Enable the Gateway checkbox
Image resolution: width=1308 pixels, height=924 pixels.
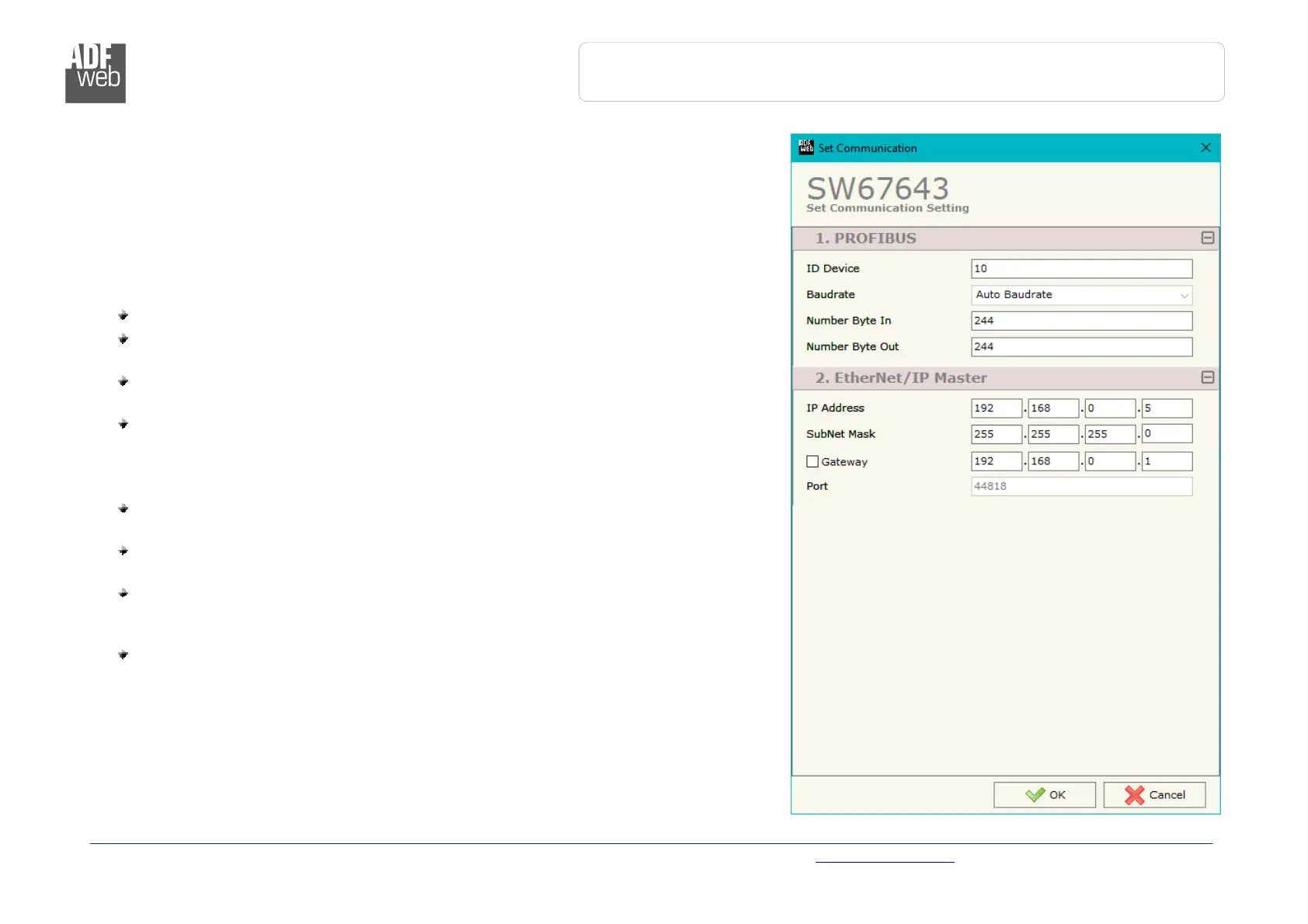812,461
